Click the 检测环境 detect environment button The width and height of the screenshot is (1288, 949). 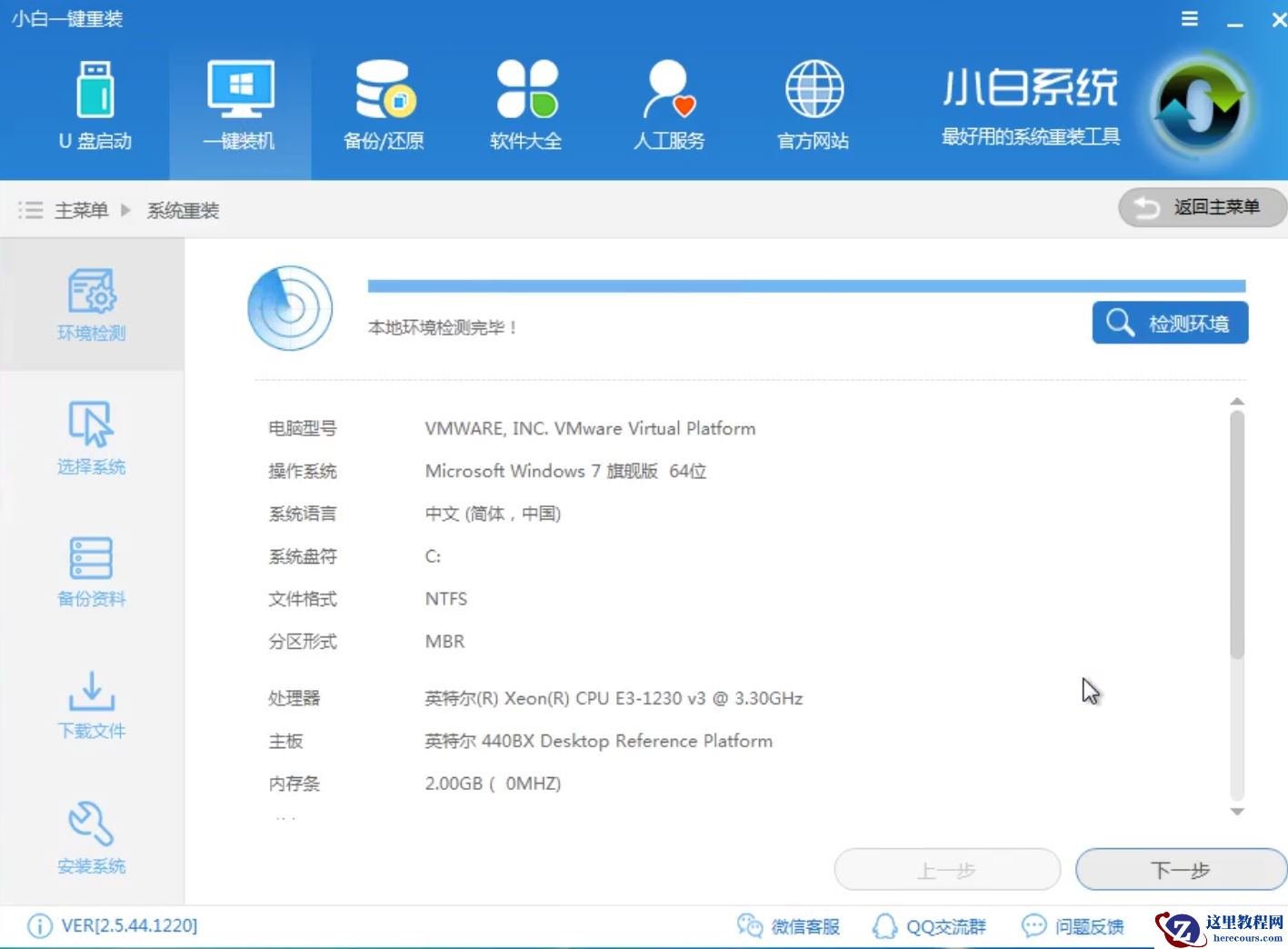tap(1170, 323)
